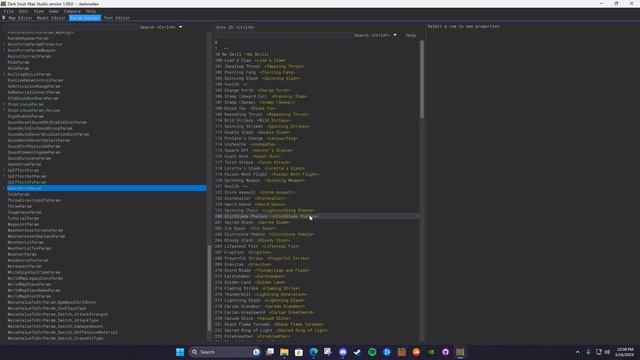The image size is (640, 360).
Task: Open the View menu
Action: [39, 11]
